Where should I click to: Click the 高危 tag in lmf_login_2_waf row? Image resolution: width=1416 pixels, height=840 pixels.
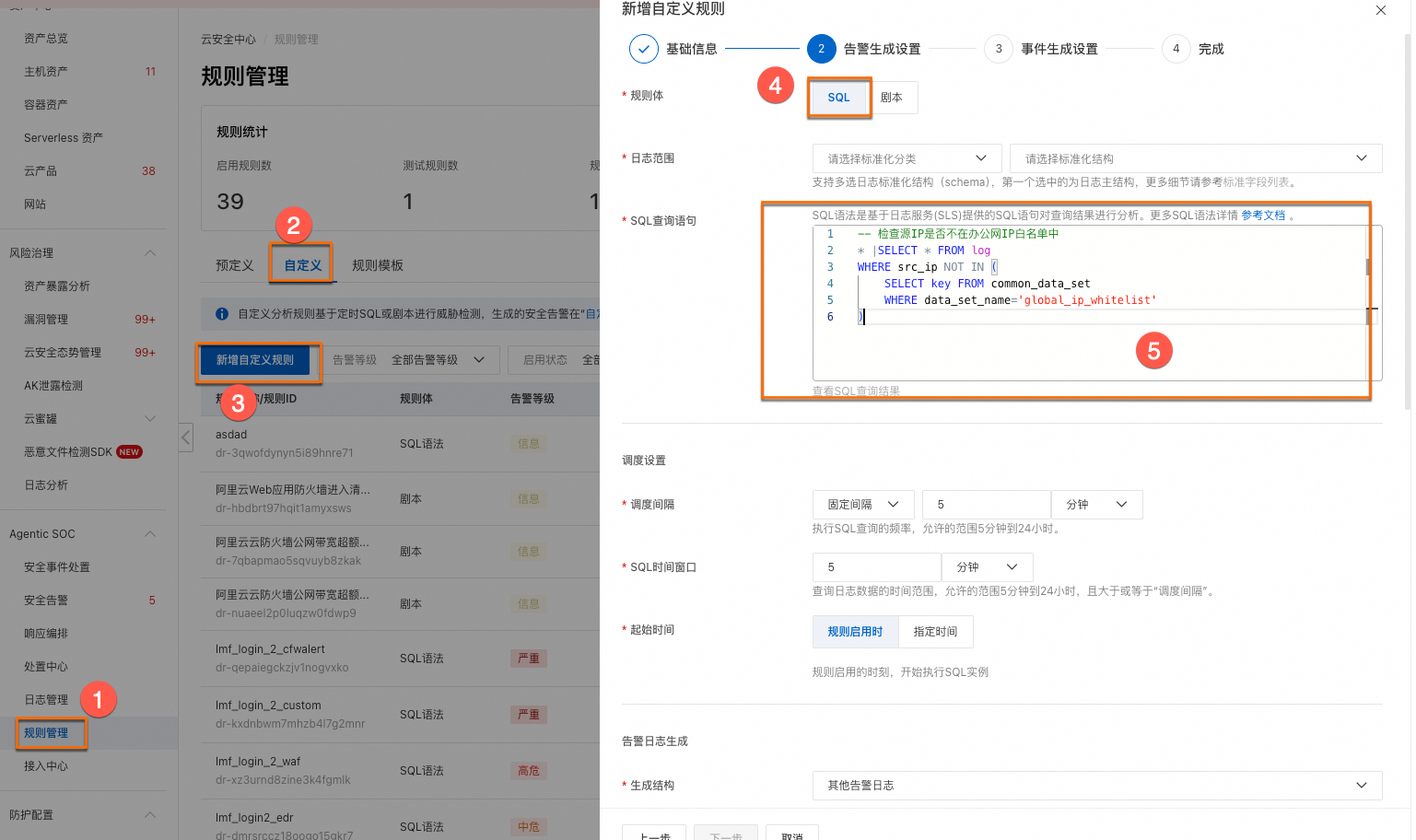coord(529,771)
